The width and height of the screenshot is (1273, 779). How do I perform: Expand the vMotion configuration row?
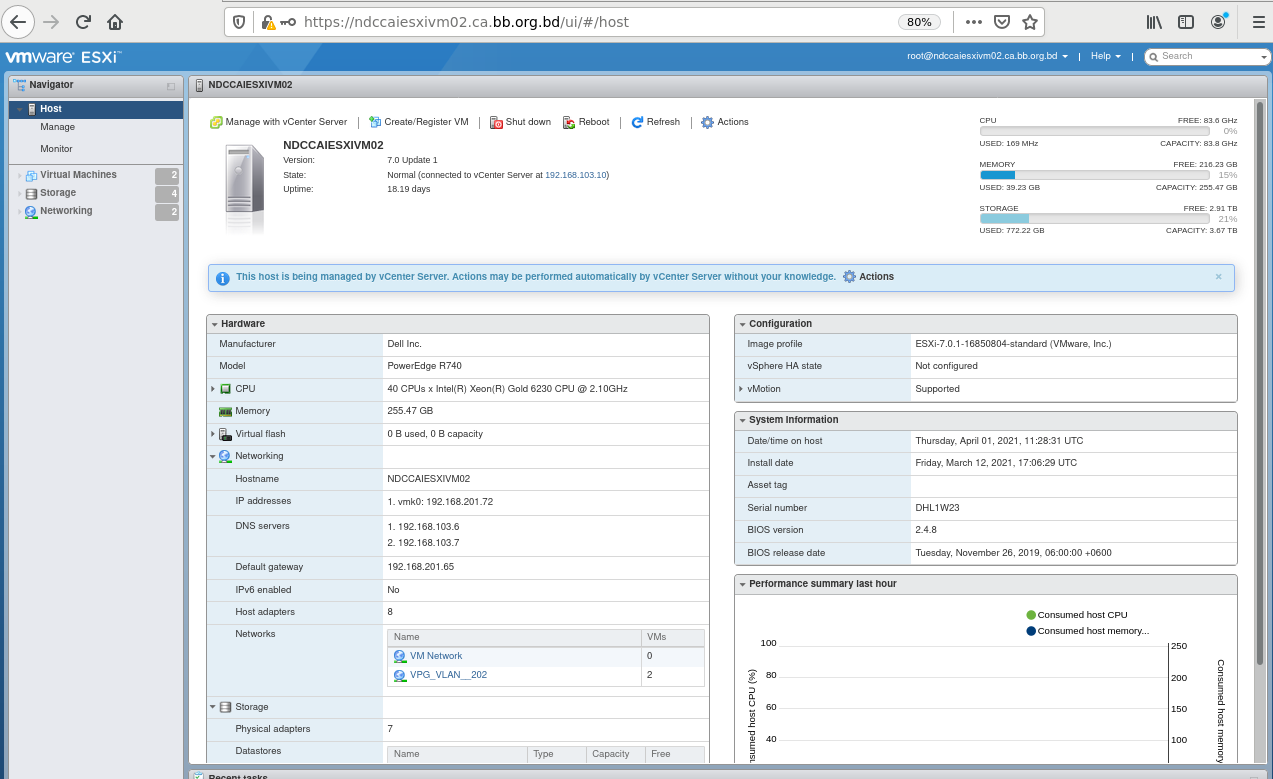click(x=741, y=389)
